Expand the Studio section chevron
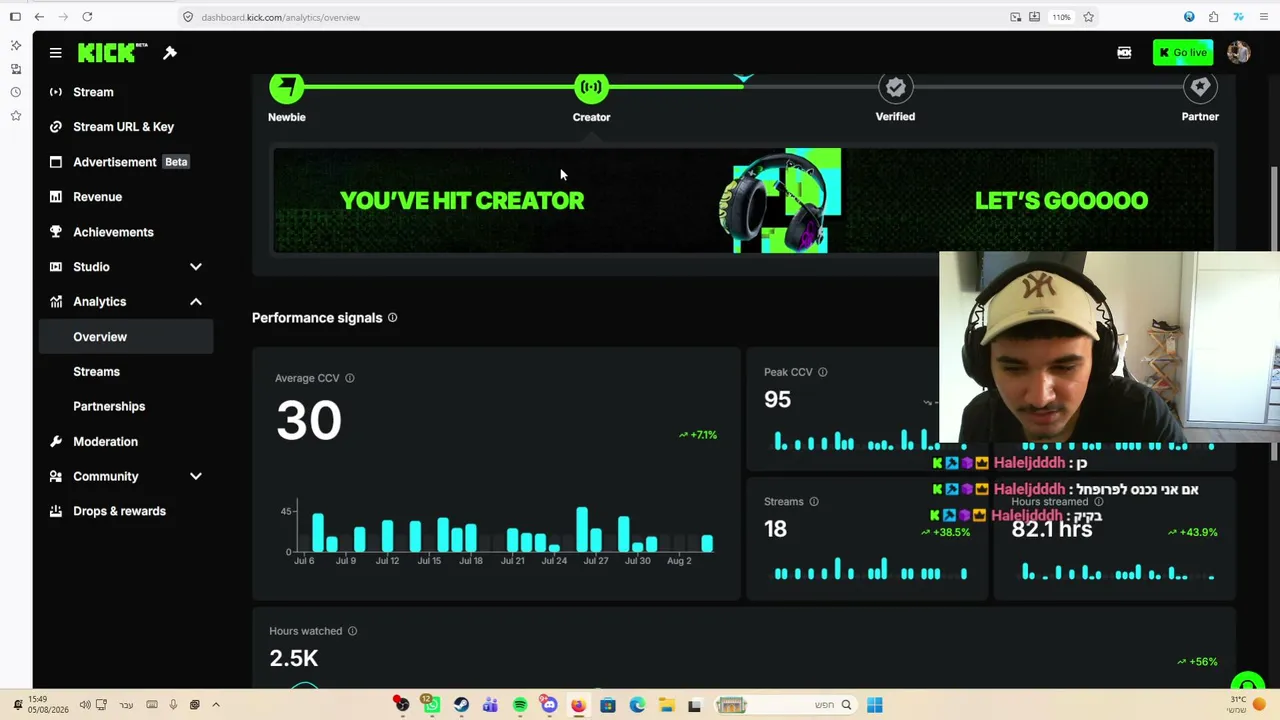This screenshot has width=1280, height=720. tap(196, 267)
